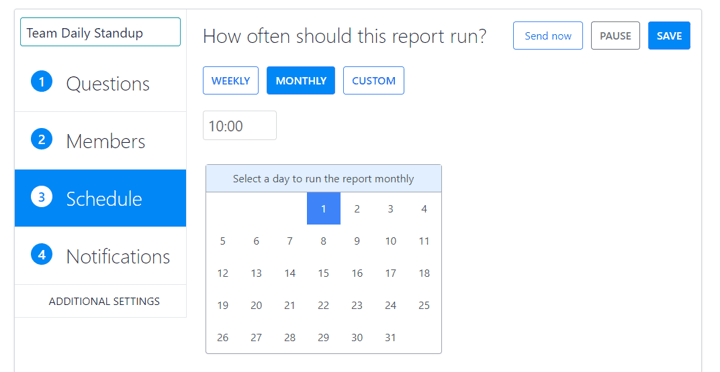
Task: Click the 10:00 time input field
Action: [x=240, y=125]
